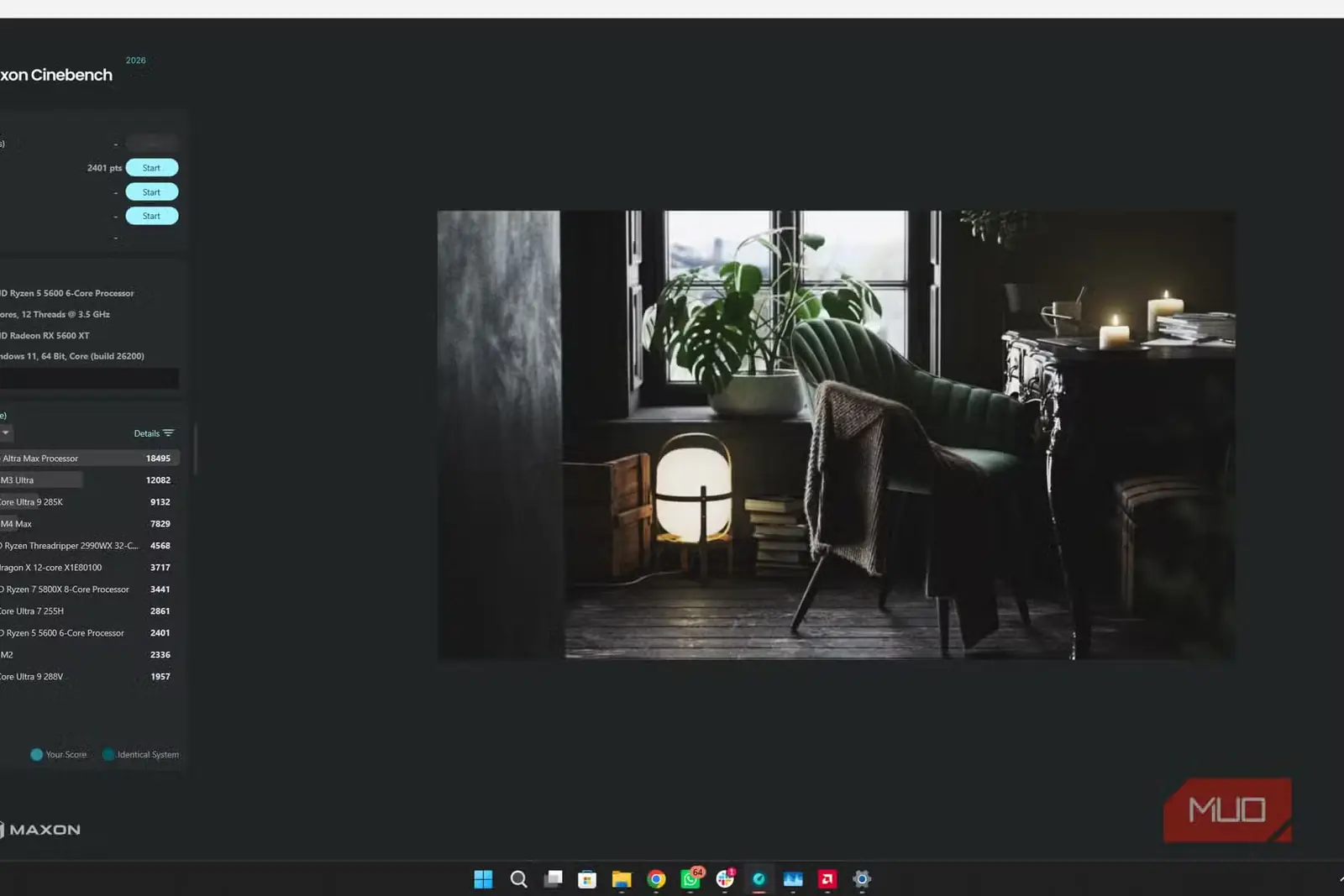Open WhatsApp from the taskbar

(x=691, y=878)
